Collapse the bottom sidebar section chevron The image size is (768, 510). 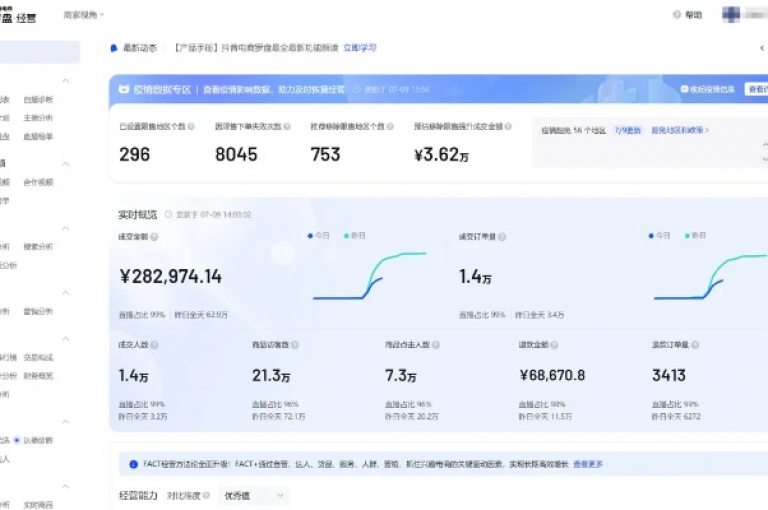pyautogui.click(x=65, y=486)
